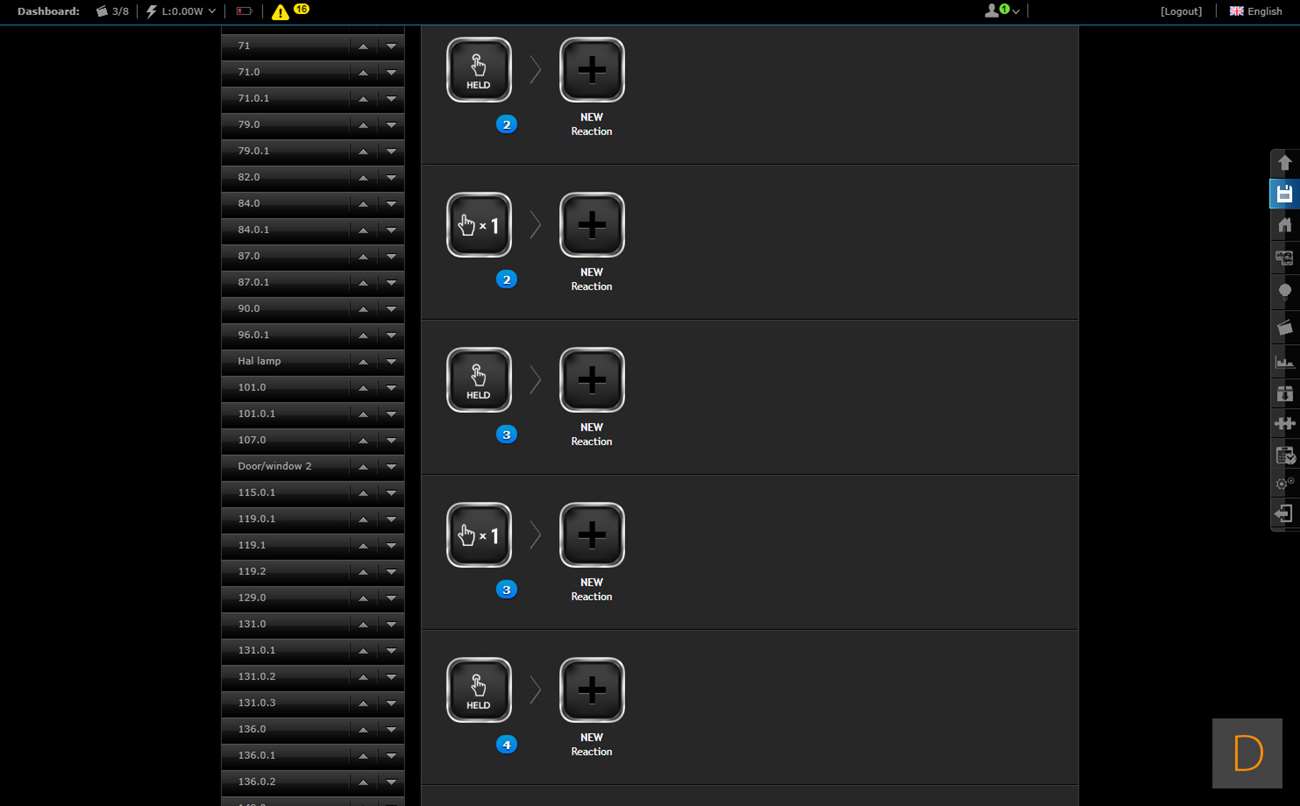Open the user account dropdown
Viewport: 1300px width, 806px height.
click(x=1002, y=11)
